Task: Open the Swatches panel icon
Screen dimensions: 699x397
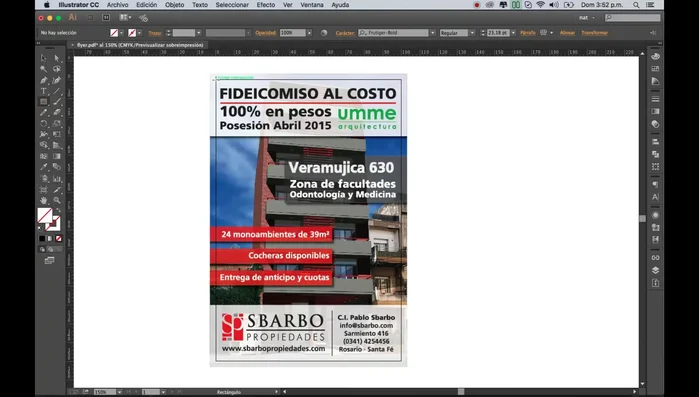Action: (x=655, y=69)
